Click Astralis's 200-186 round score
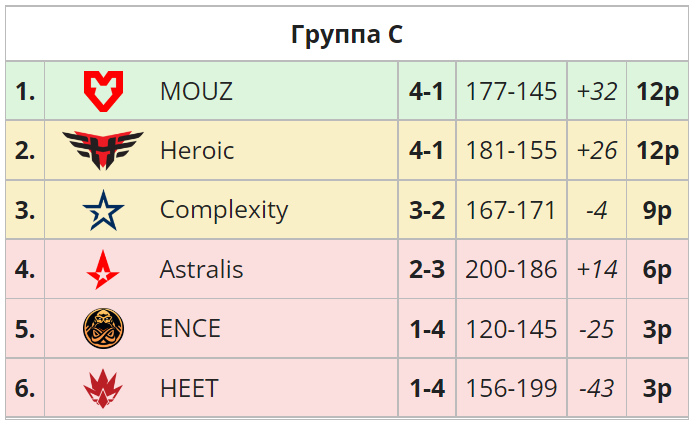This screenshot has height=425, width=693. point(511,269)
